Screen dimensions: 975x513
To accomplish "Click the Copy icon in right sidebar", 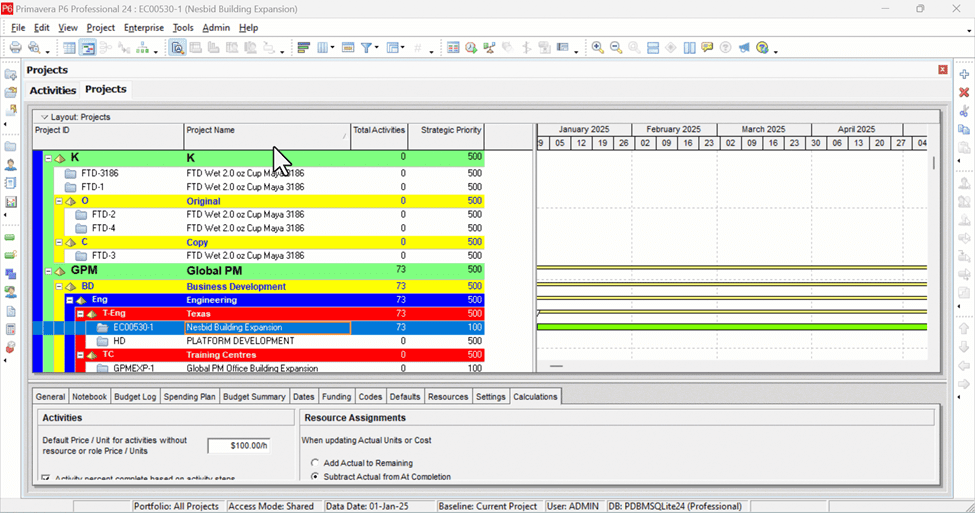I will 964,129.
